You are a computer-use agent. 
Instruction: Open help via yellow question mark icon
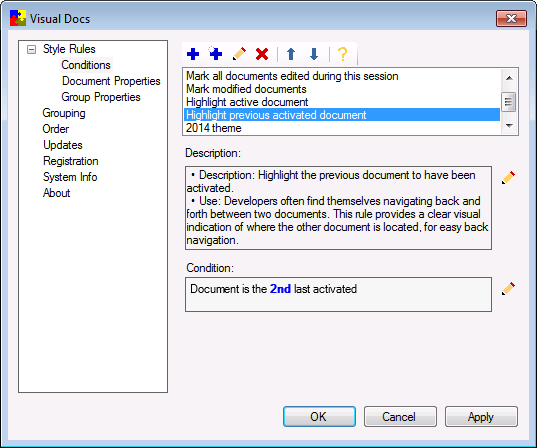click(342, 54)
